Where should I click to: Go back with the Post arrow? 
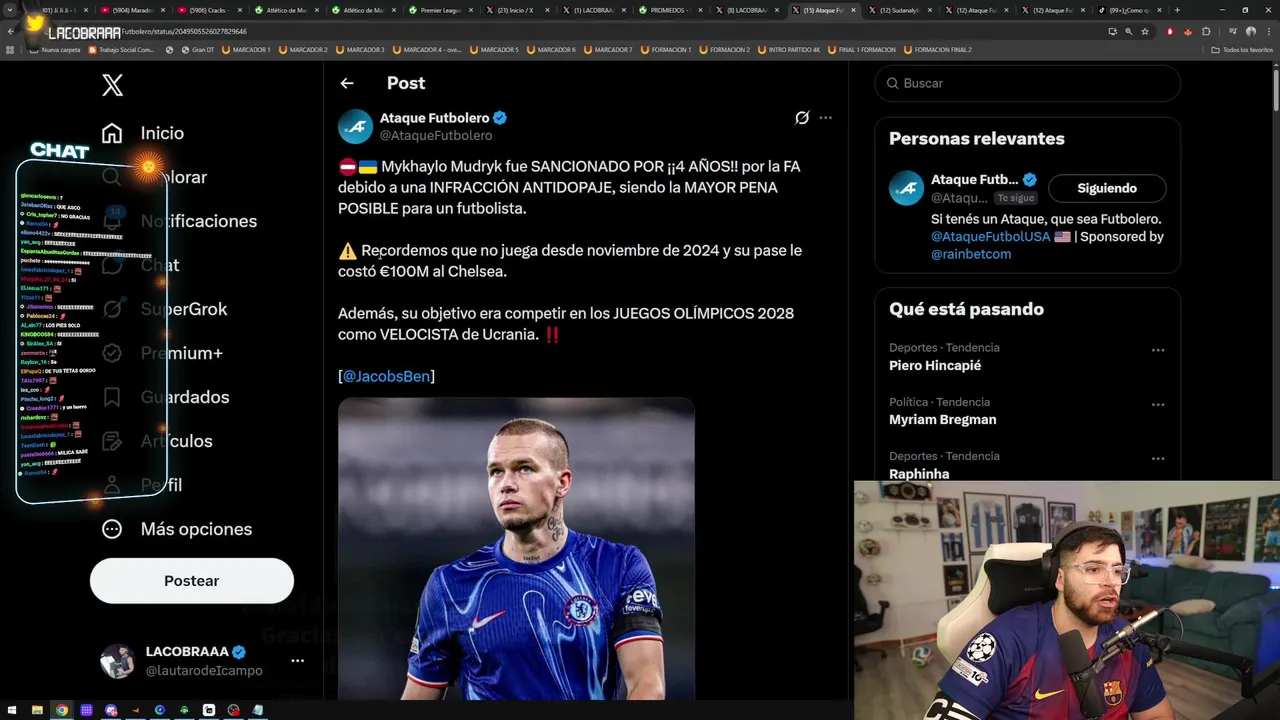click(x=347, y=83)
